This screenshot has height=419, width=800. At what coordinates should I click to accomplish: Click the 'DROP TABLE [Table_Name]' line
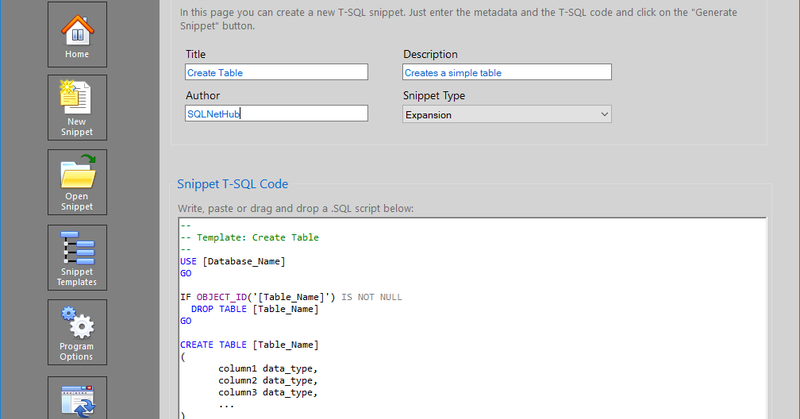click(255, 309)
